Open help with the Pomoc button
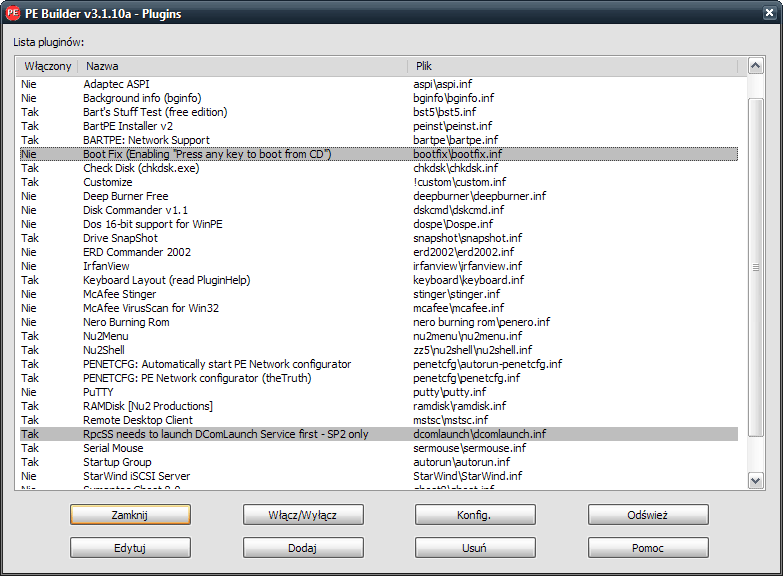The width and height of the screenshot is (783, 576). tap(648, 548)
